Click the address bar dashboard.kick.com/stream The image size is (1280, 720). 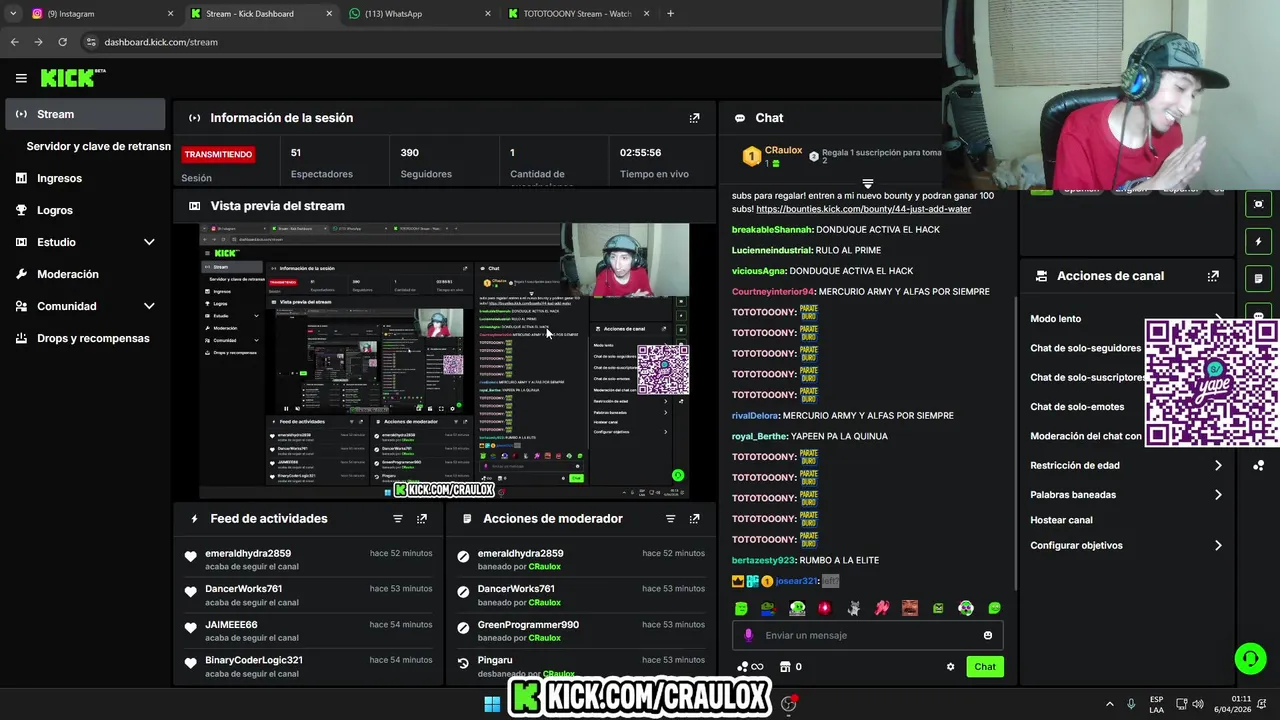coord(161,42)
